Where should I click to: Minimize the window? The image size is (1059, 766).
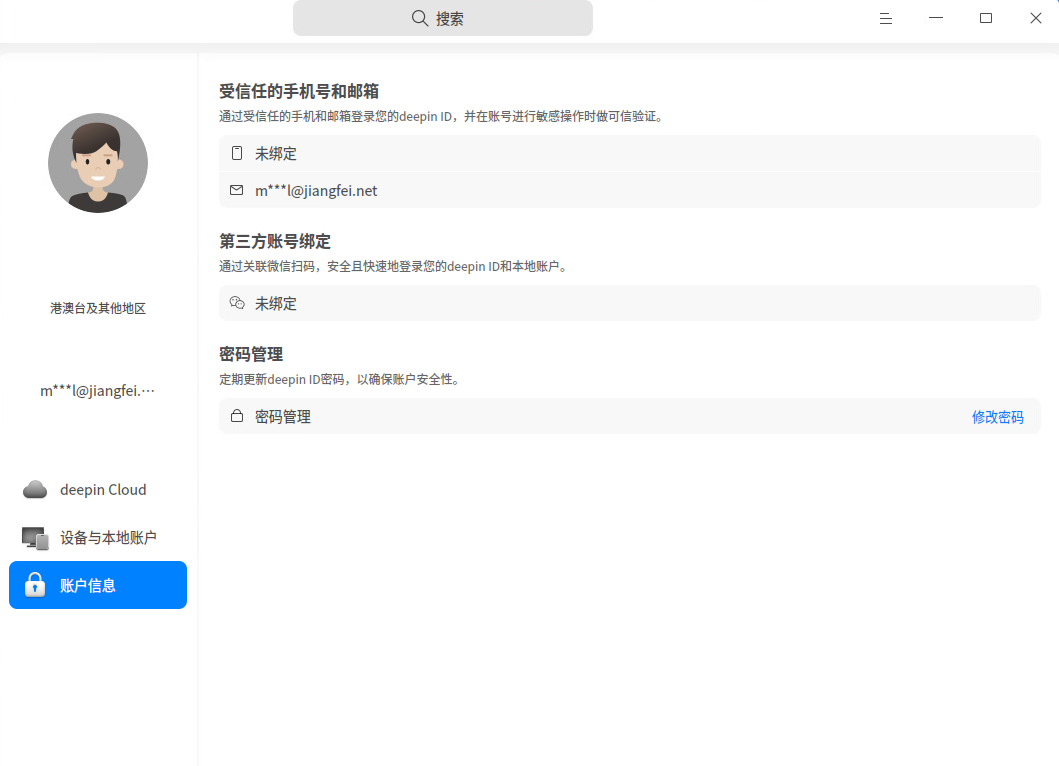click(x=935, y=18)
